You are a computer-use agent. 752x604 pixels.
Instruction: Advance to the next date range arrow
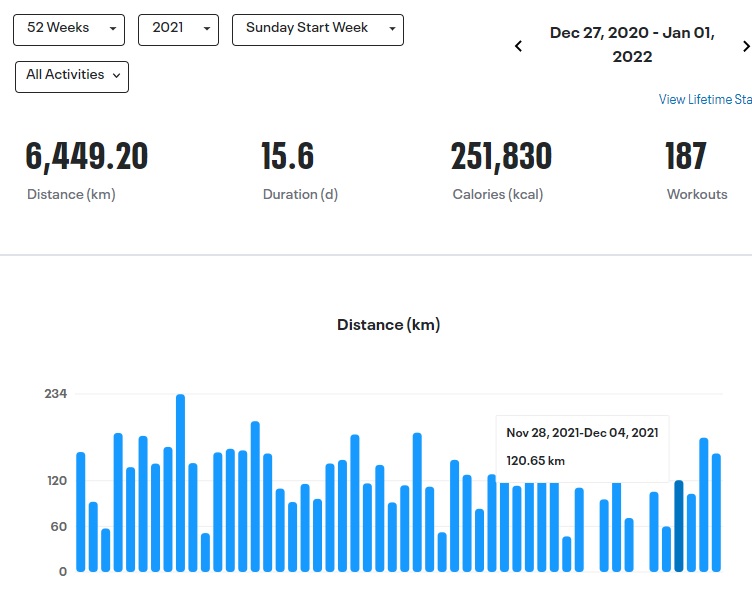pyautogui.click(x=745, y=46)
